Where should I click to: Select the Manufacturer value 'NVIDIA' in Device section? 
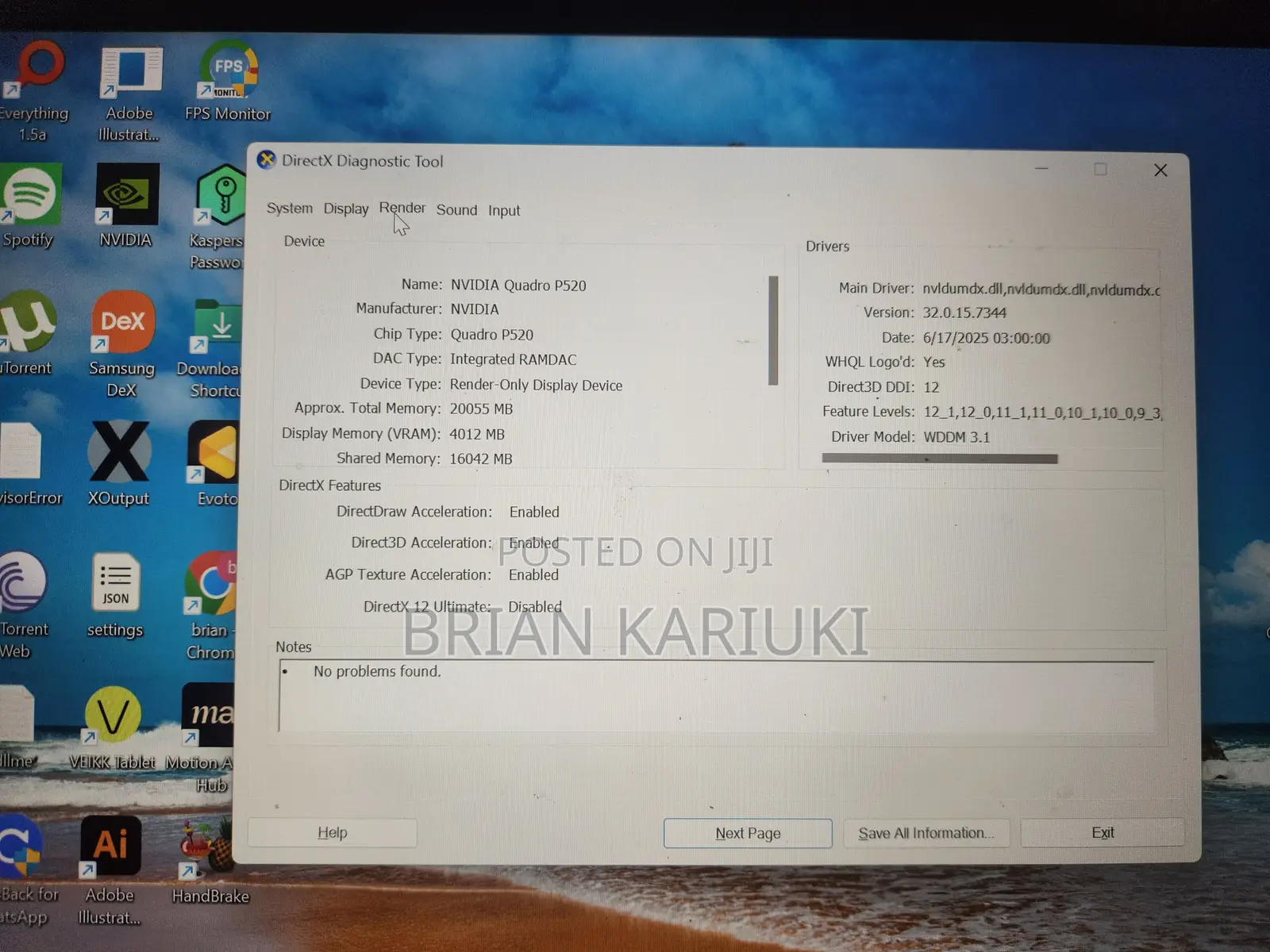click(475, 309)
